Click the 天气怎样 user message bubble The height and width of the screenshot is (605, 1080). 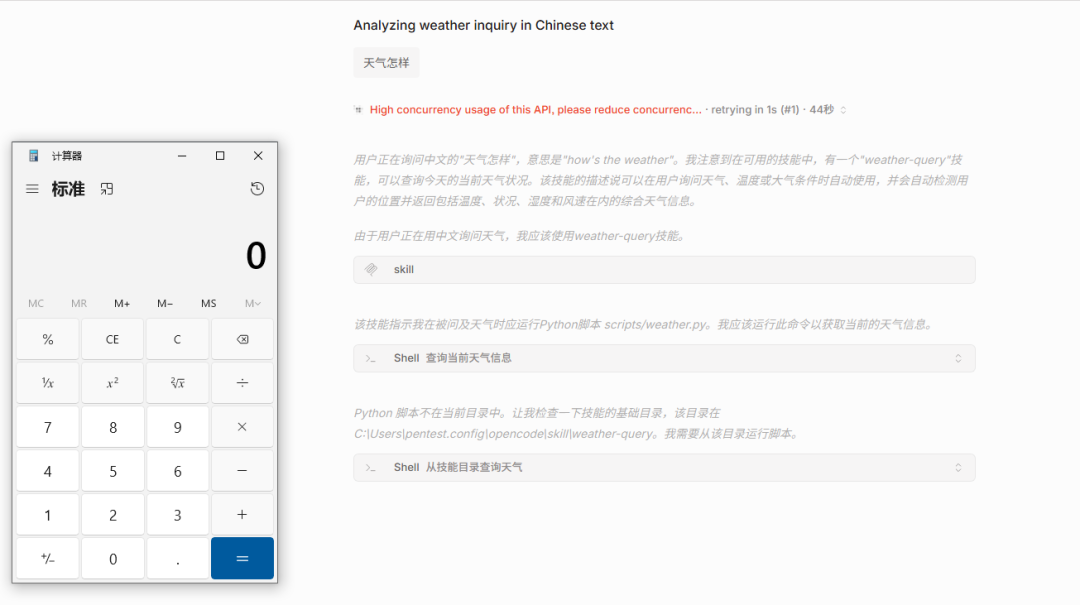pyautogui.click(x=386, y=63)
